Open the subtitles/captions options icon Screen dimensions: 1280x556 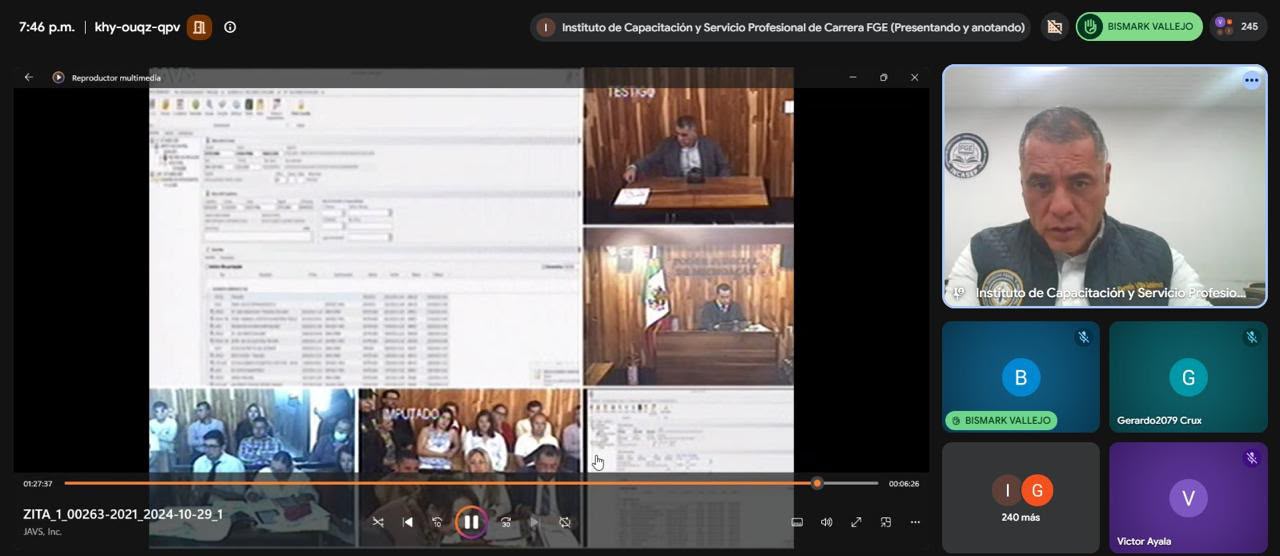[797, 522]
